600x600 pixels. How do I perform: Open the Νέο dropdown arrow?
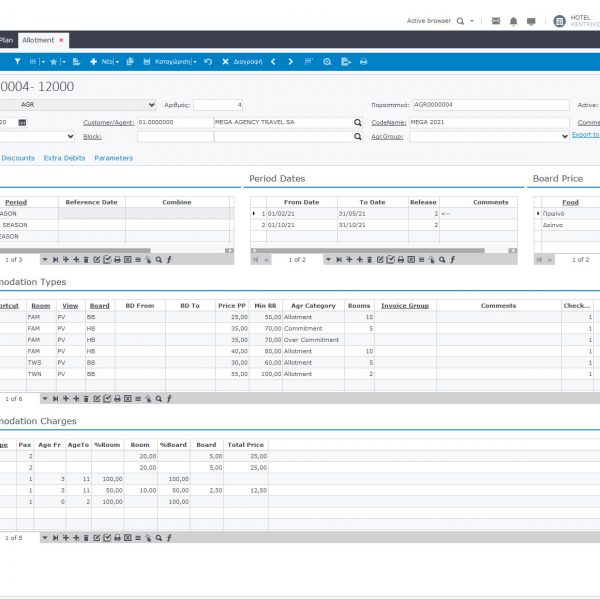117,62
